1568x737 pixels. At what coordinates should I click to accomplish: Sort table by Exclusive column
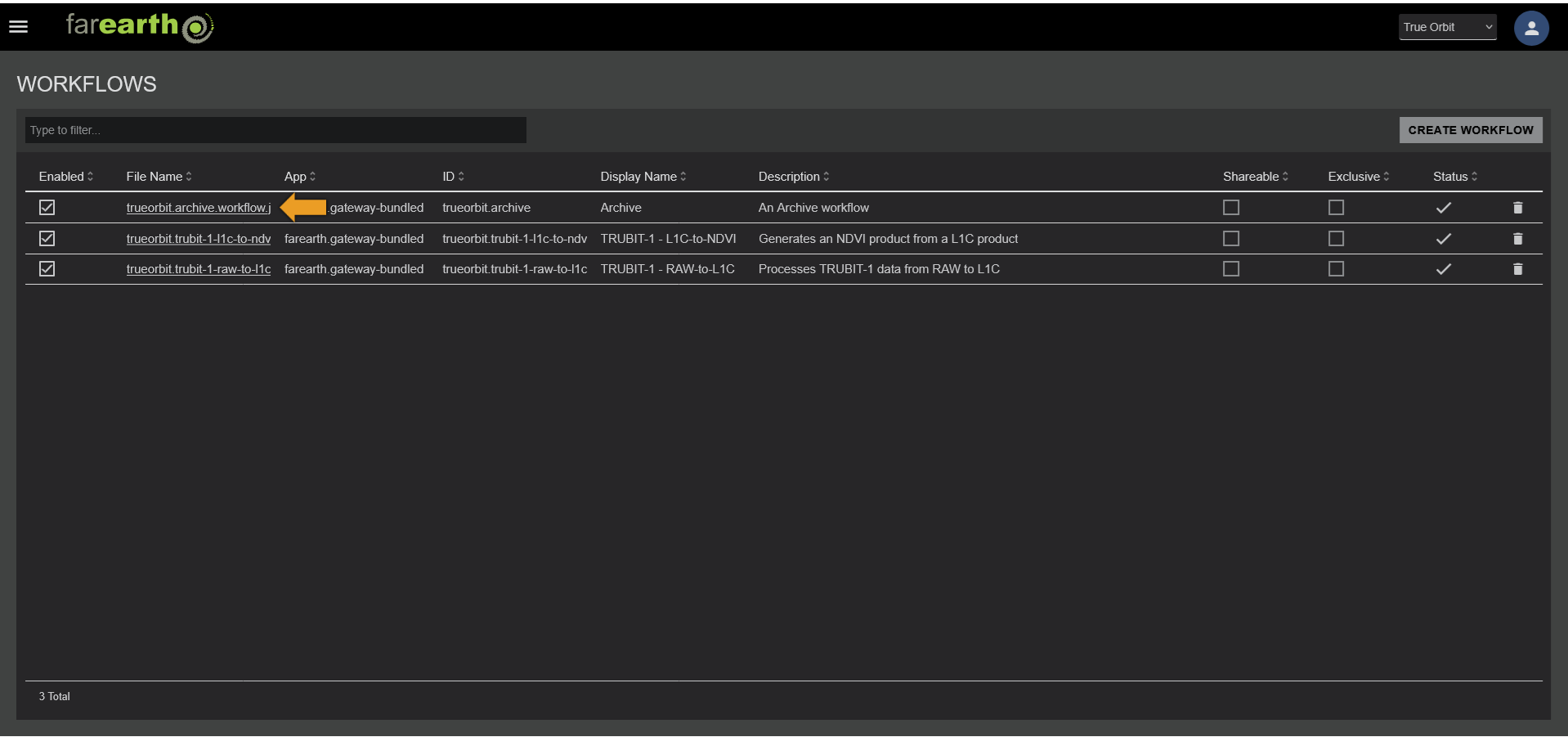(1359, 177)
